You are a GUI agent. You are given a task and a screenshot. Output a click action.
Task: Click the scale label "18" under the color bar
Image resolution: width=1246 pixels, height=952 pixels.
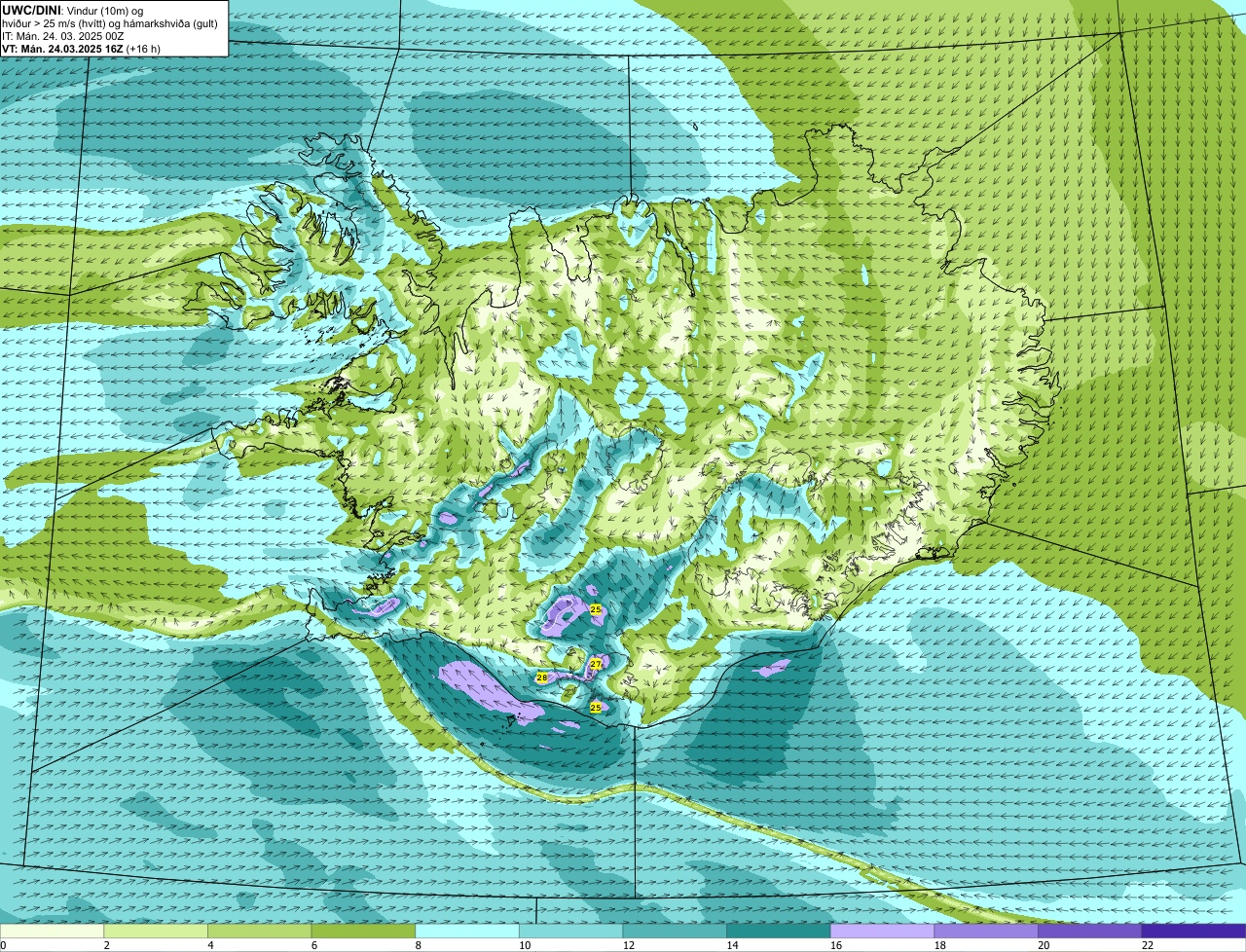pos(940,945)
